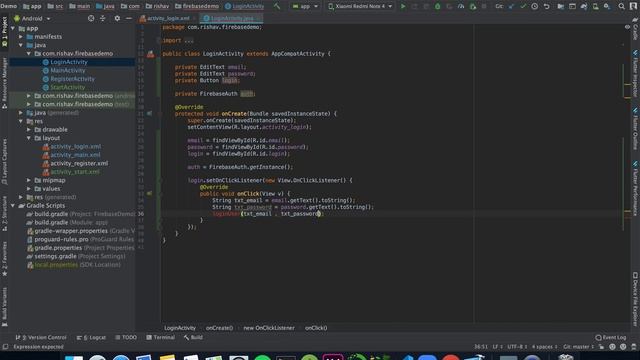Screen dimensions: 640x360
Task: Click Git Update Project blue arrow icon
Action: pos(511,6)
